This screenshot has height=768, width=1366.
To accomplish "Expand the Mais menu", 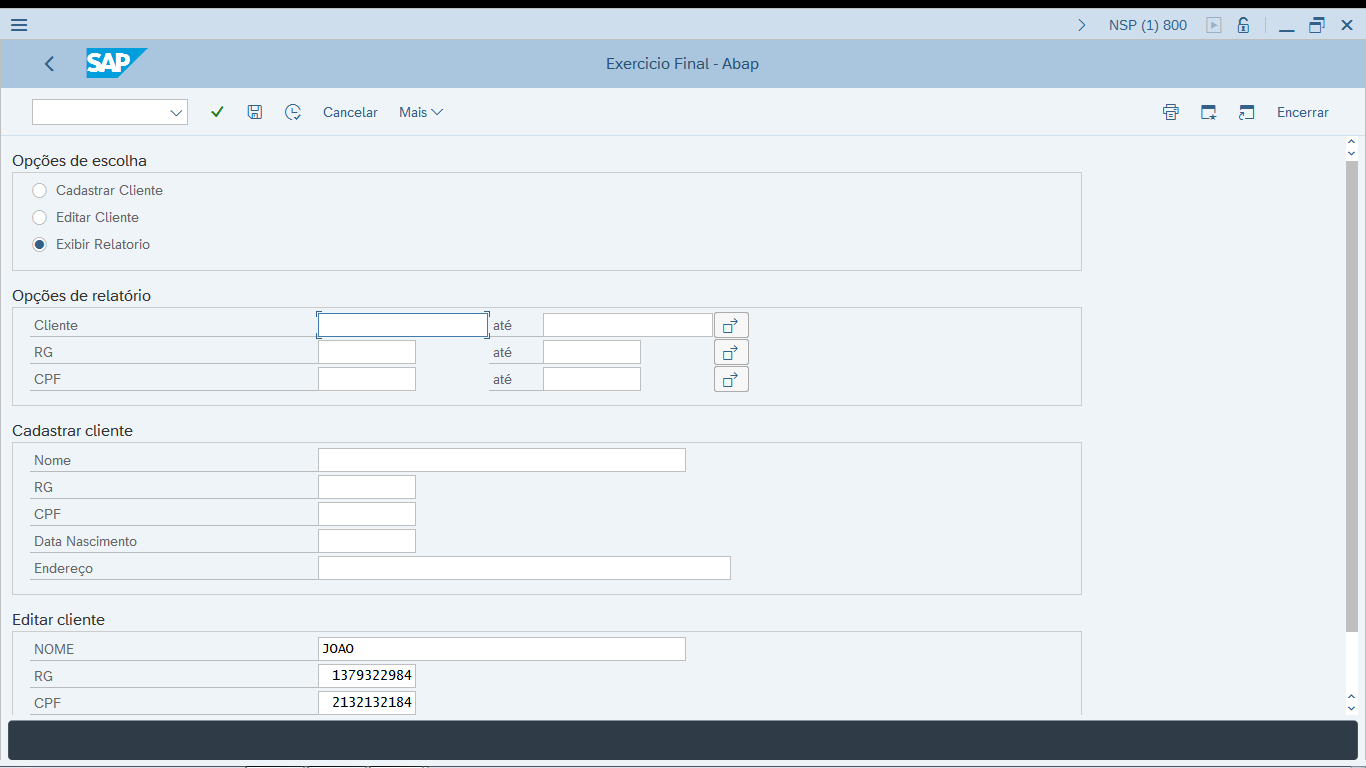I will click(421, 112).
